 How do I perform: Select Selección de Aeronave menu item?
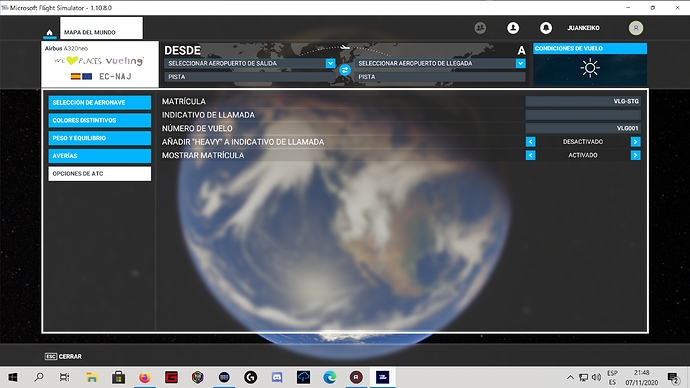(99, 102)
